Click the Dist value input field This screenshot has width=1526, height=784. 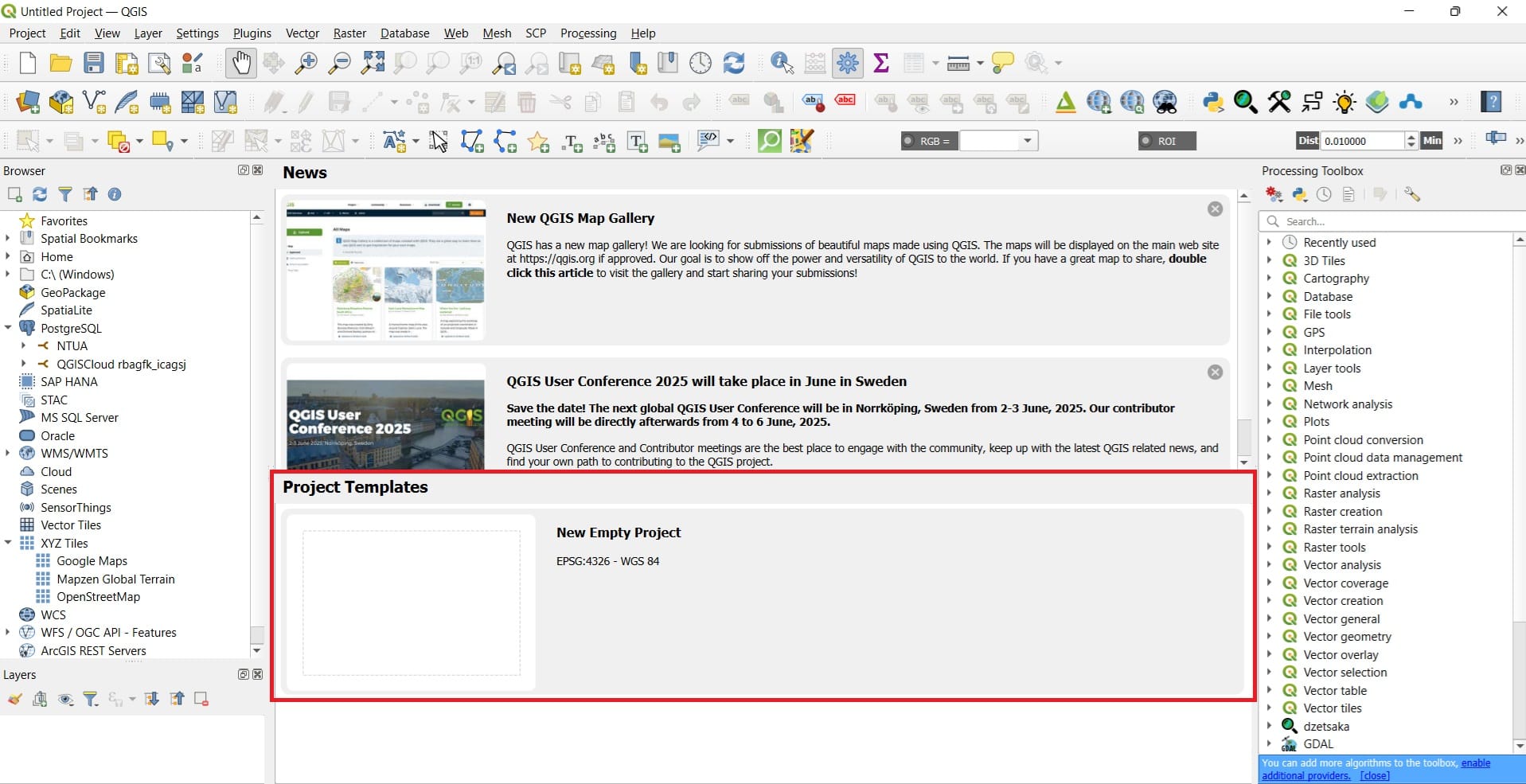point(1363,141)
